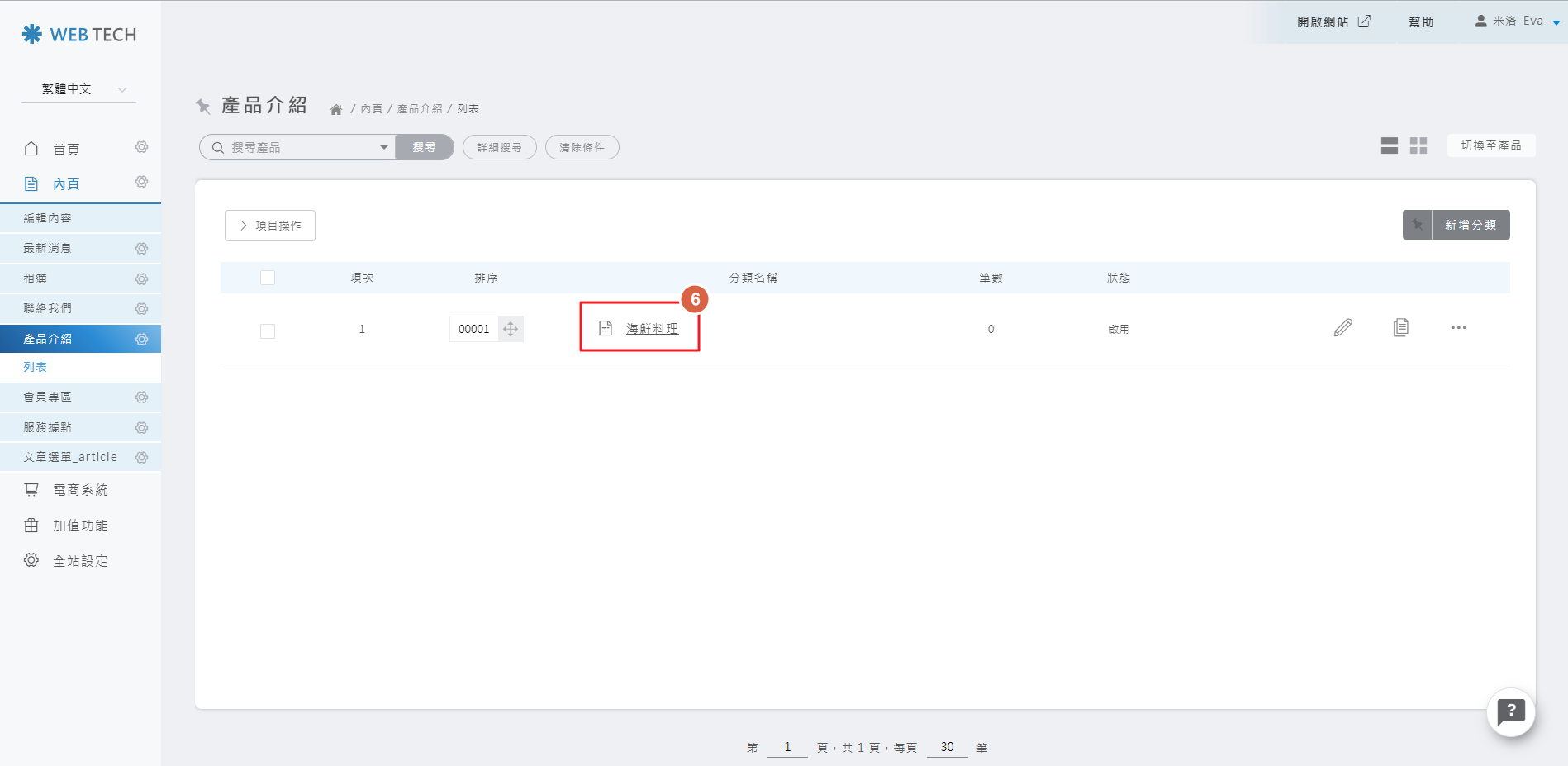
Task: Open the 米洛-Eva user account menu
Action: click(x=1517, y=21)
